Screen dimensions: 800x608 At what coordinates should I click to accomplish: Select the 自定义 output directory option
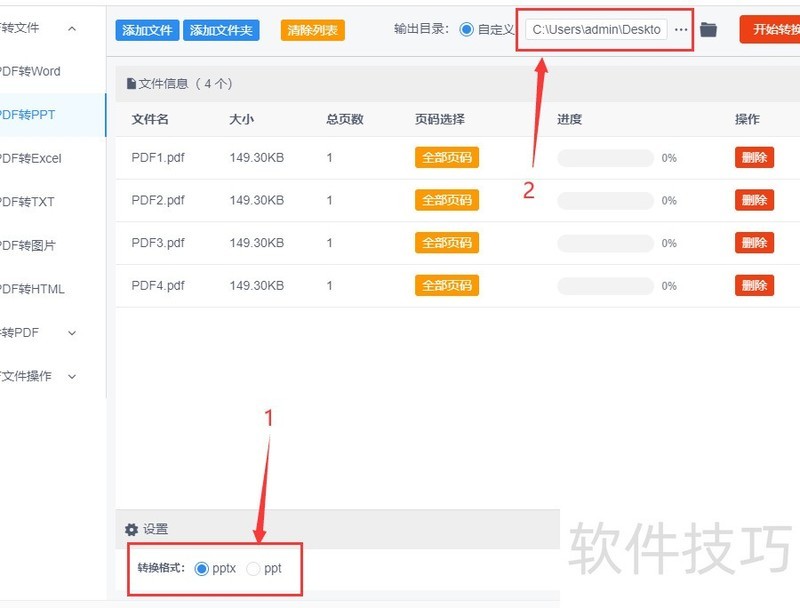tap(468, 28)
